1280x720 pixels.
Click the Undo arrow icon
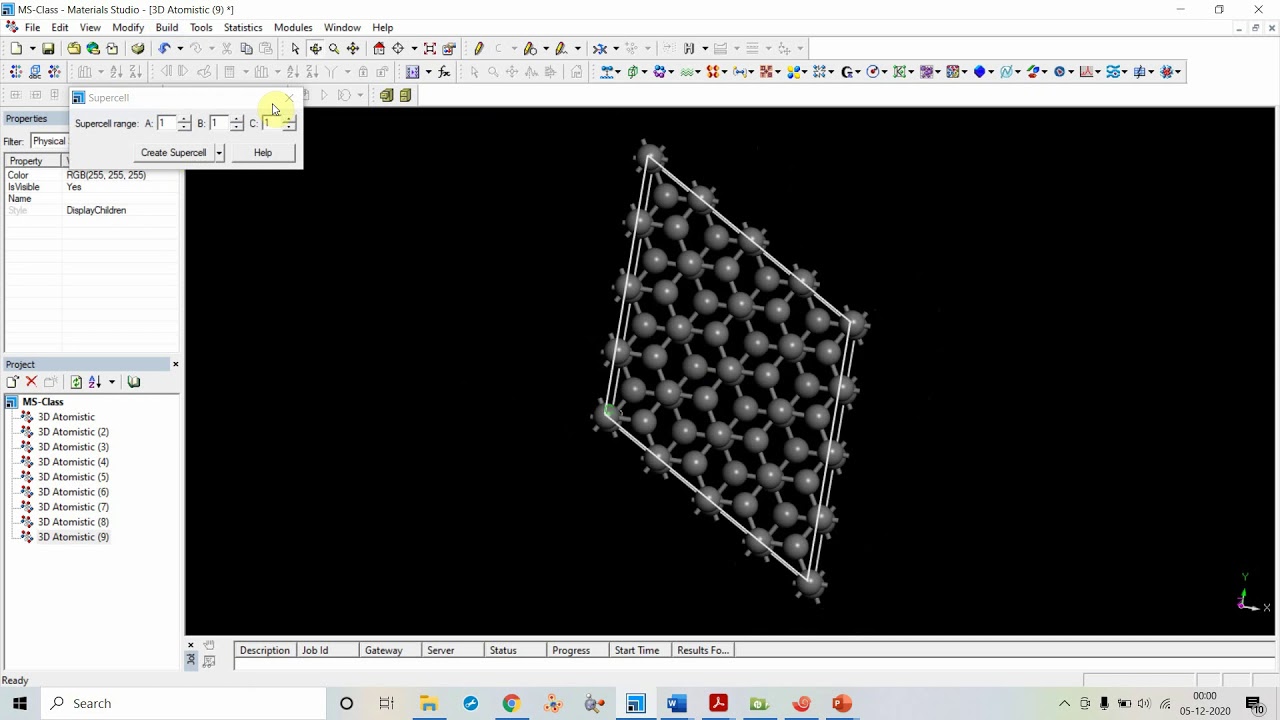click(x=164, y=48)
